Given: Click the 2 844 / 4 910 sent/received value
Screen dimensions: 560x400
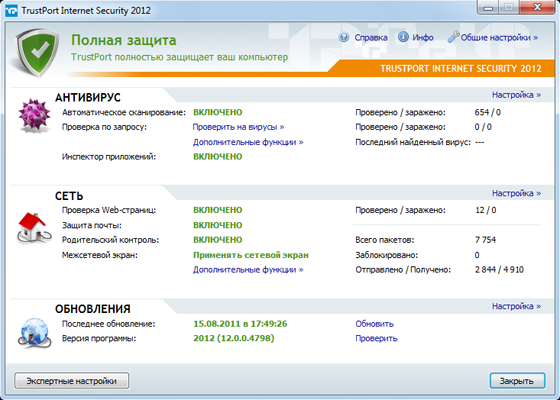Looking at the screenshot, I should click(499, 270).
